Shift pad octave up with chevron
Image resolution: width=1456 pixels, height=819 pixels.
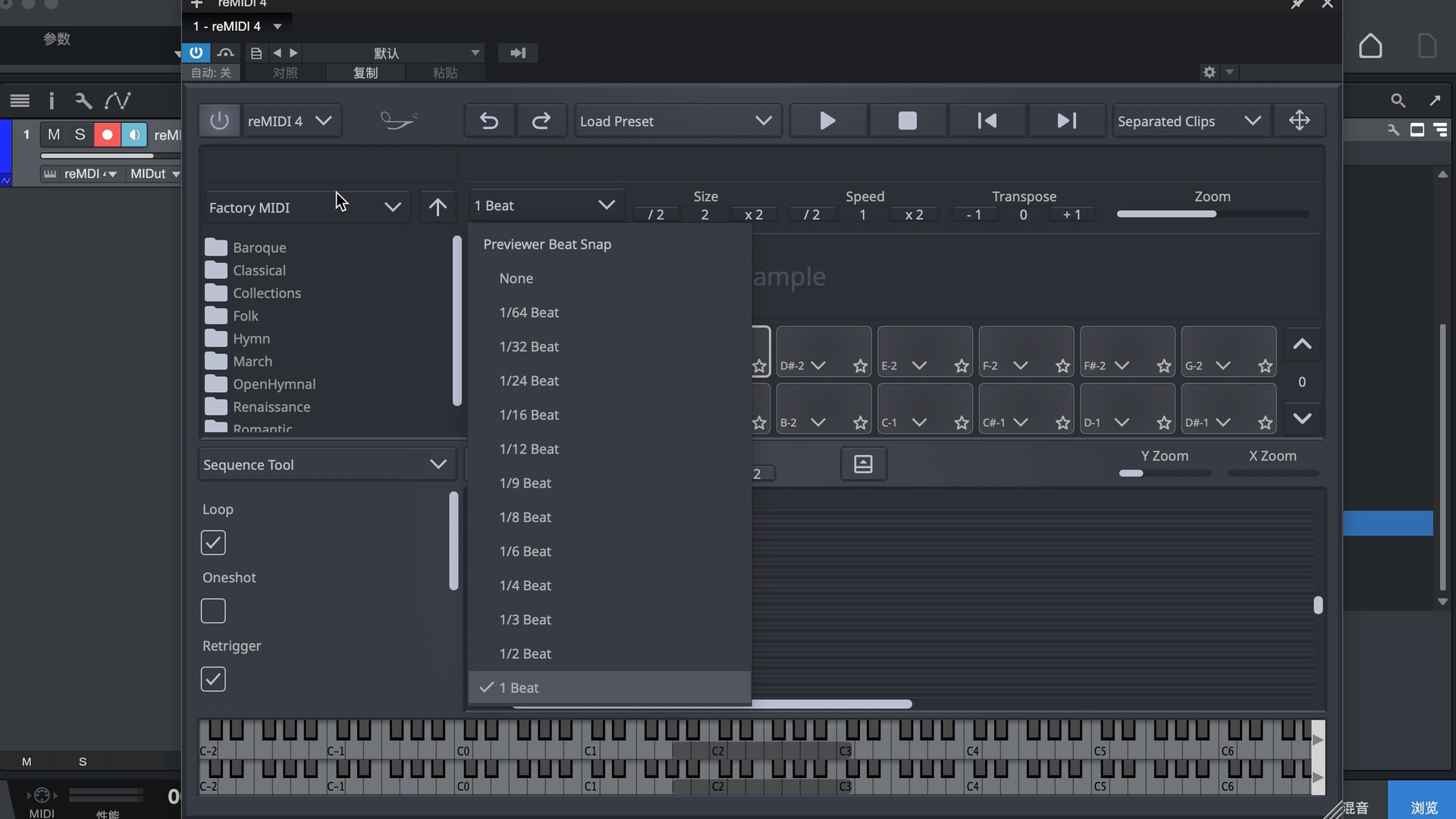point(1302,344)
